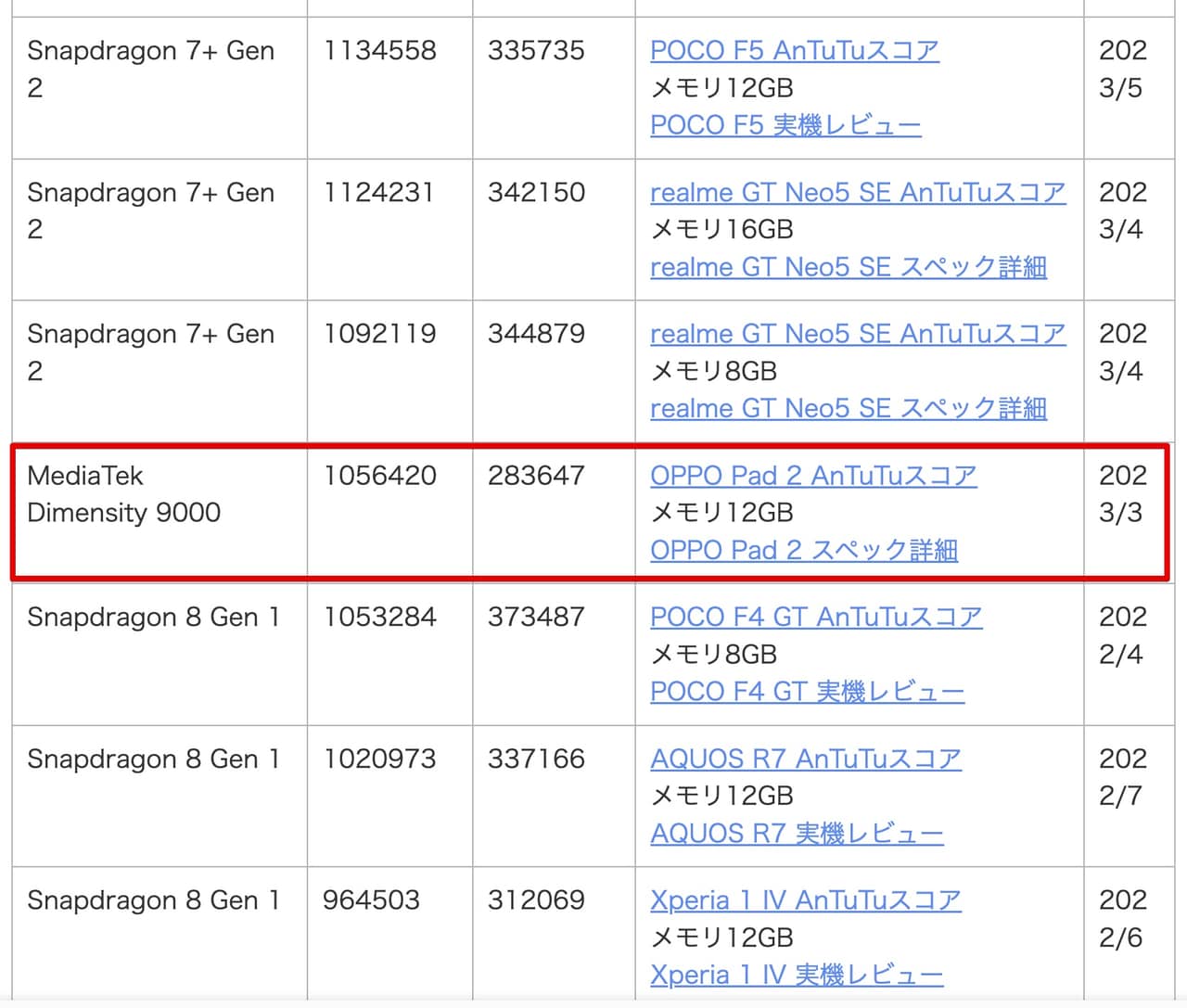Image resolution: width=1187 pixels, height=1008 pixels.
Task: Open the Xperia 1 IV AnTuTuスコア link
Action: [805, 900]
